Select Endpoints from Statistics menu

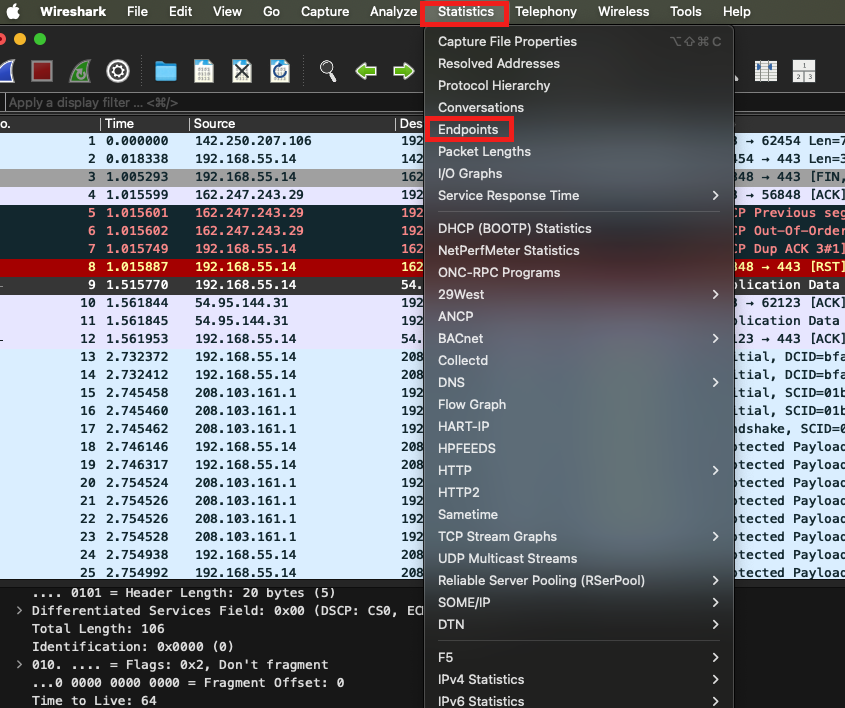tap(468, 129)
